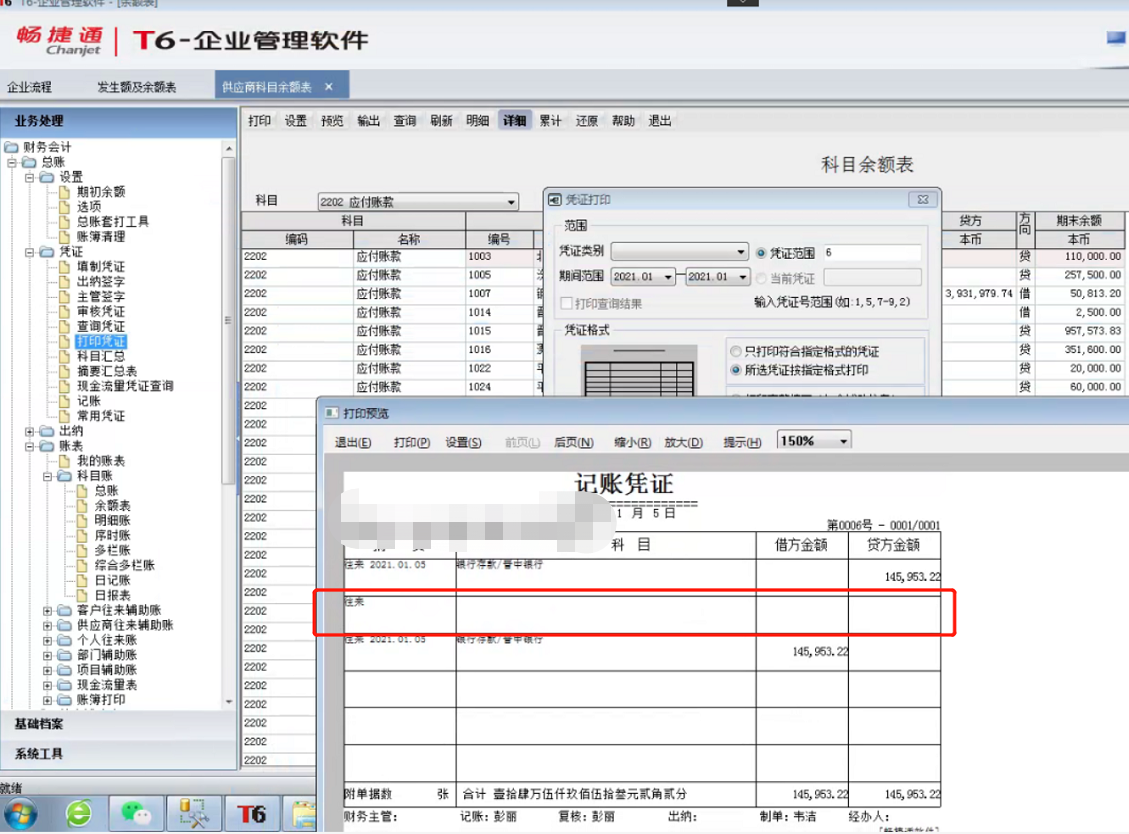Open 多栏账 tree item

(112, 550)
